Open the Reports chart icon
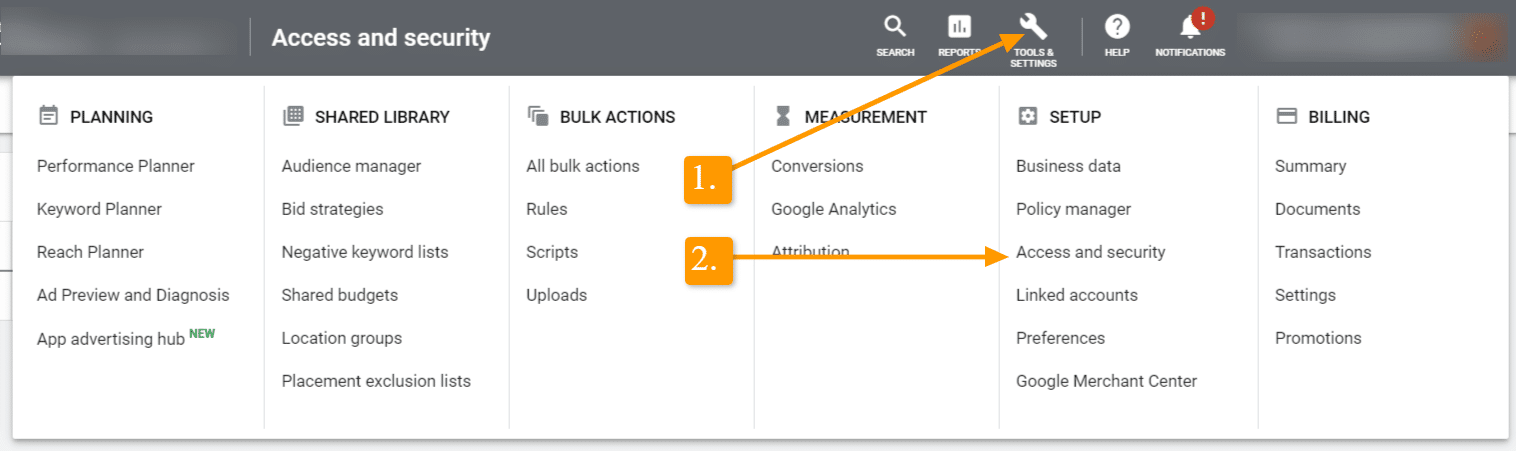This screenshot has width=1516, height=451. 959,27
